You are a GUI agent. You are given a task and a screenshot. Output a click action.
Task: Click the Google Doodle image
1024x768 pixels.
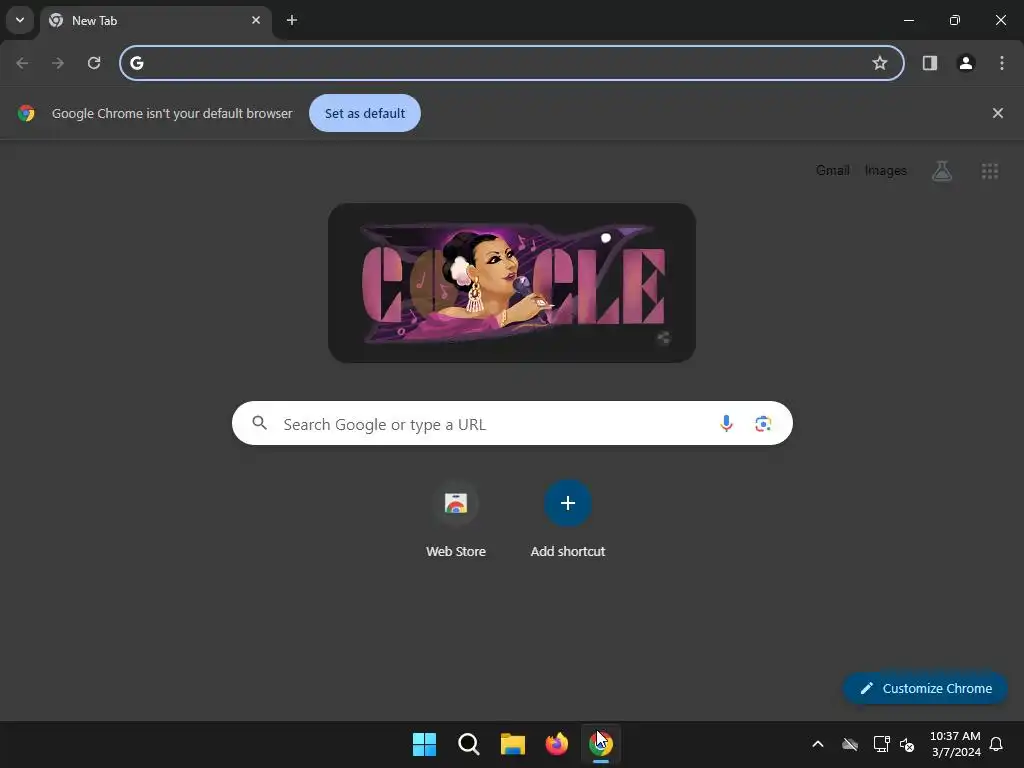pyautogui.click(x=512, y=283)
